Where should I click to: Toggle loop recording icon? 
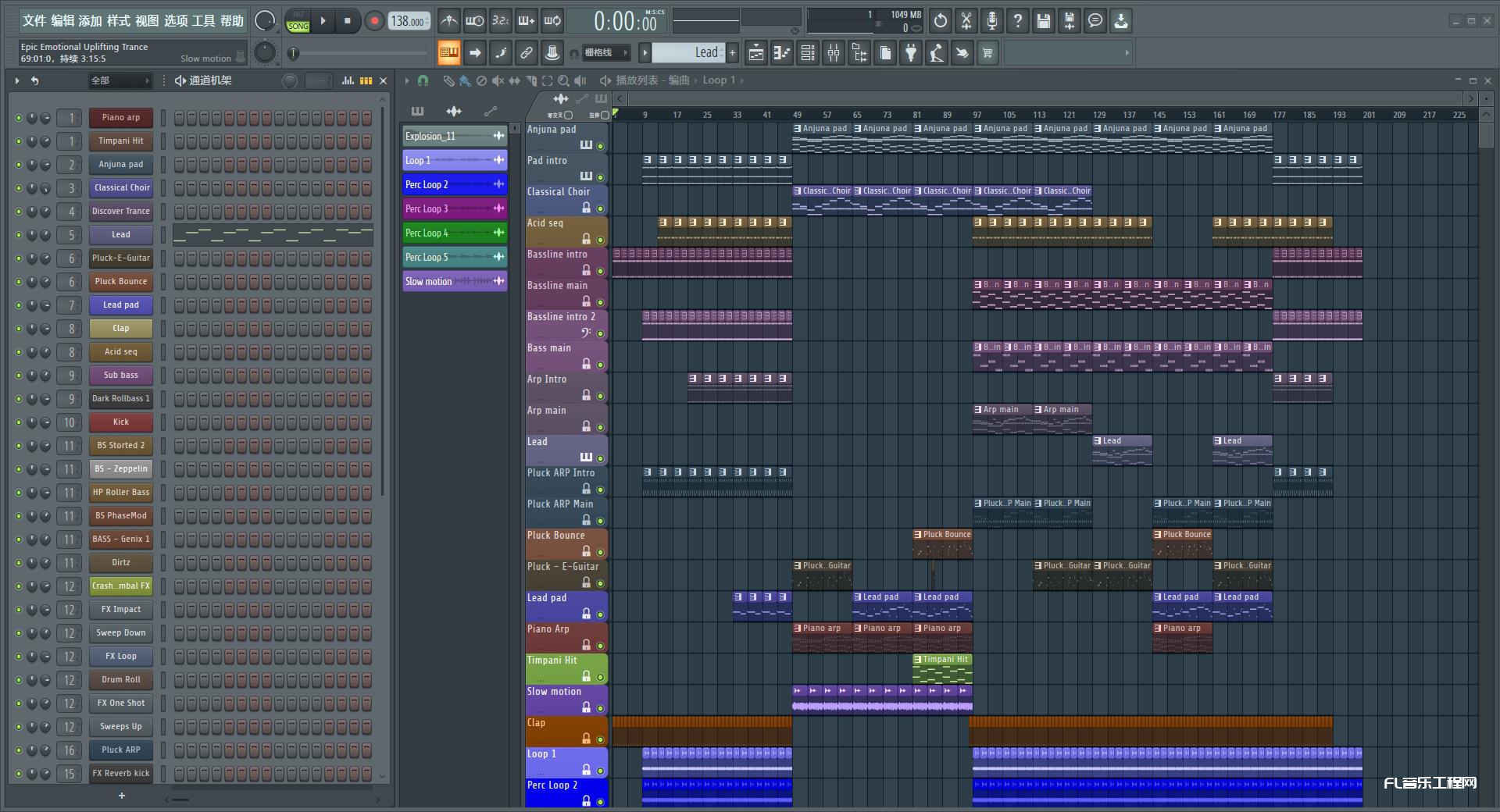pyautogui.click(x=552, y=21)
